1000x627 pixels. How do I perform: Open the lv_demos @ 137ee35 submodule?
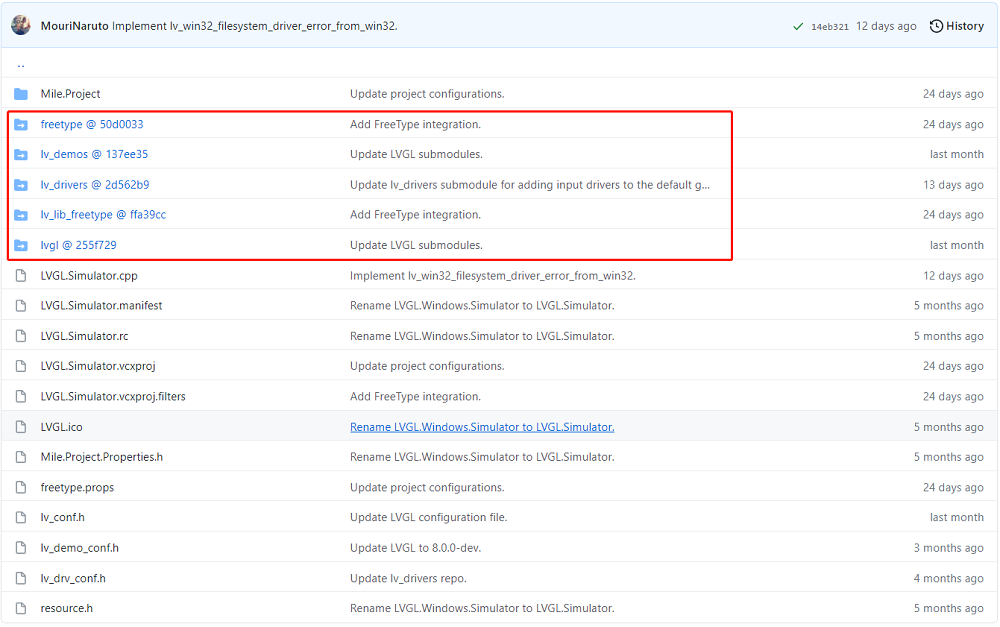94,154
